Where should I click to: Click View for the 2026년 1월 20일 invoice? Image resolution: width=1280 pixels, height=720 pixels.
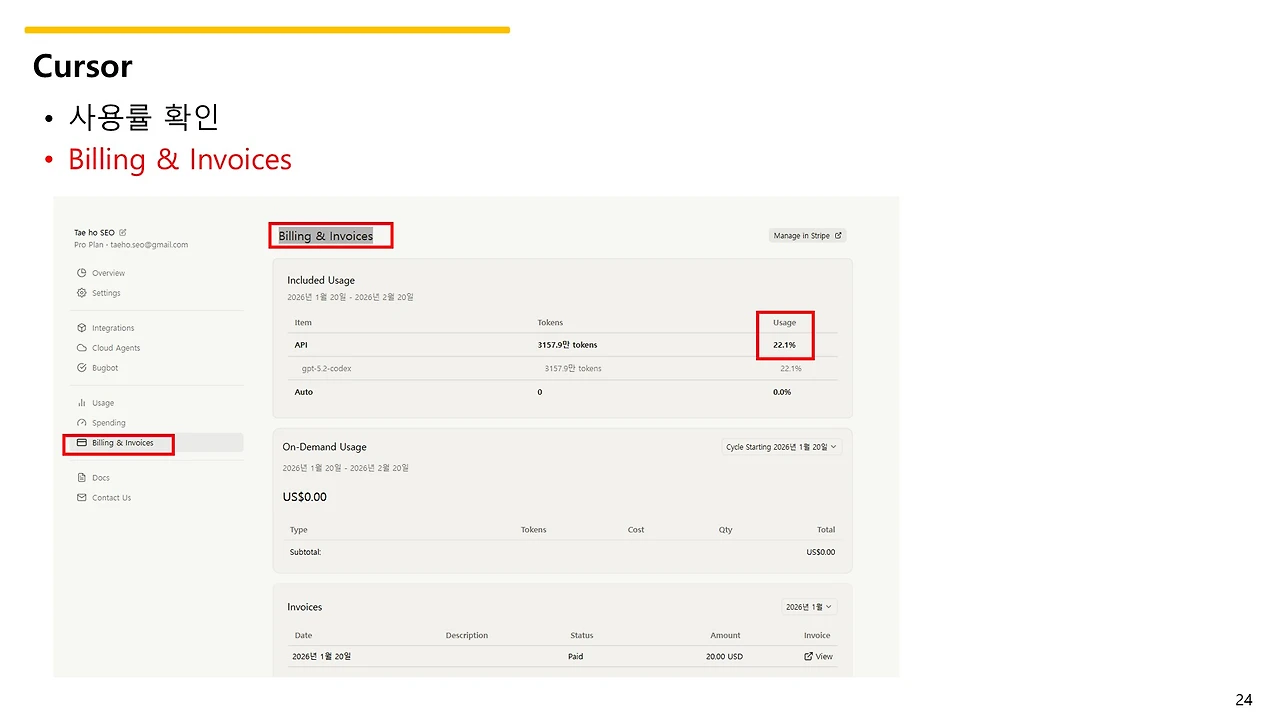pyautogui.click(x=818, y=657)
